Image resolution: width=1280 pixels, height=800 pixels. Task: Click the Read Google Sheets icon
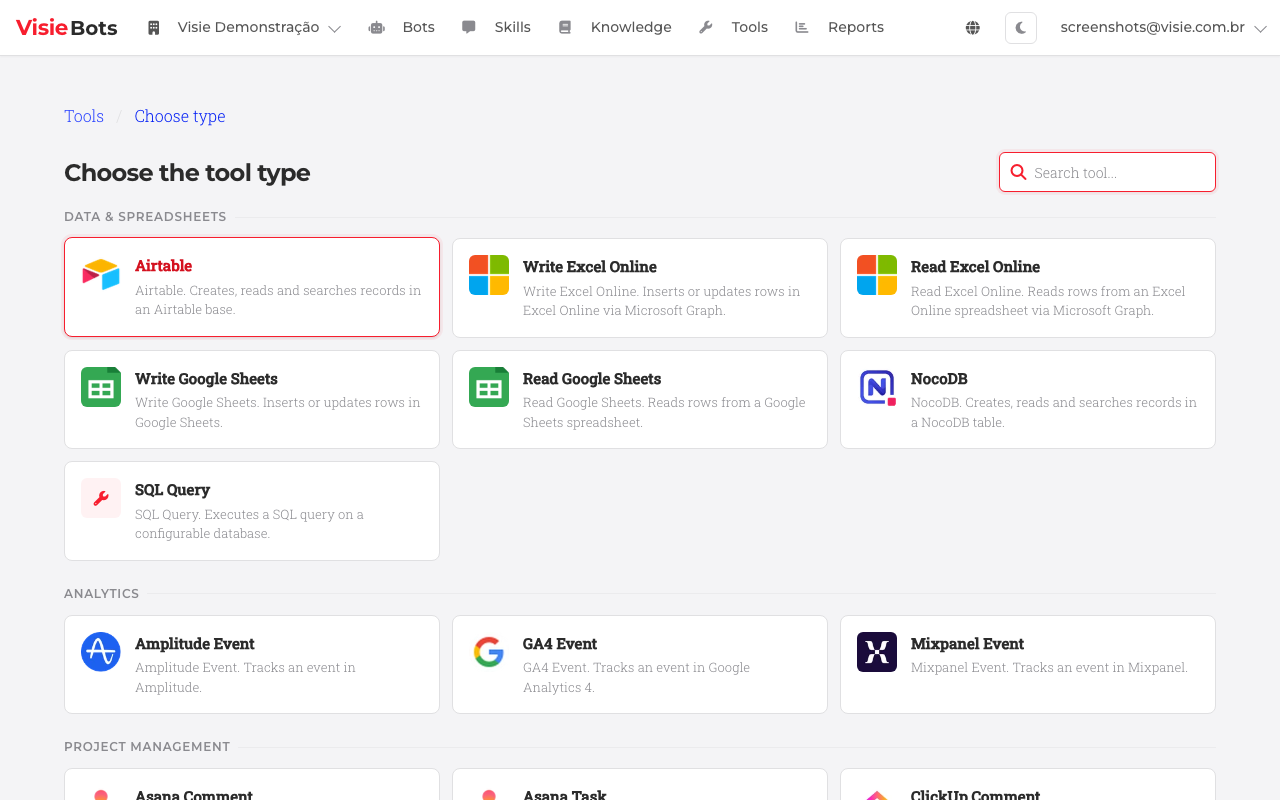click(x=489, y=387)
